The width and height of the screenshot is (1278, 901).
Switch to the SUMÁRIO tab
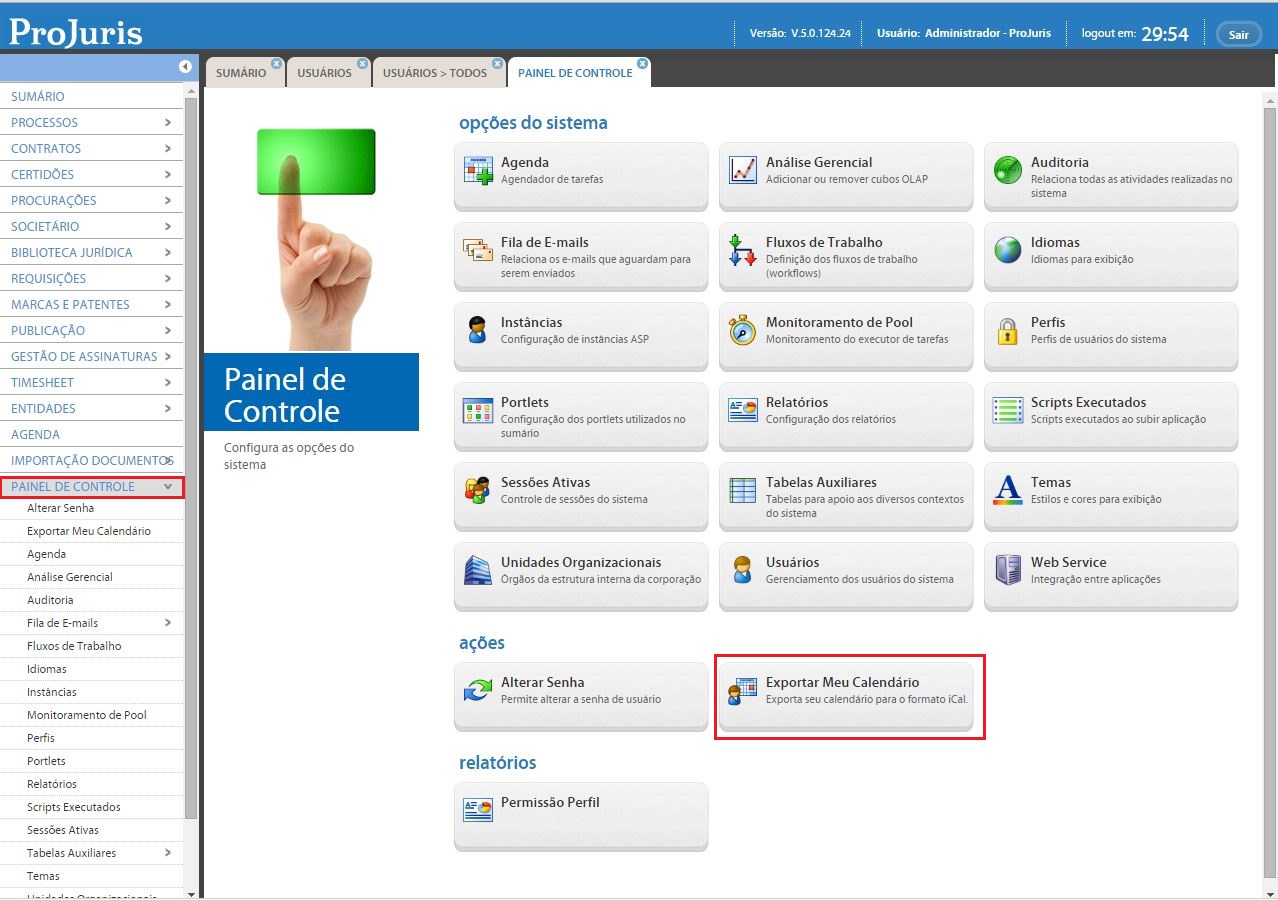(x=241, y=73)
